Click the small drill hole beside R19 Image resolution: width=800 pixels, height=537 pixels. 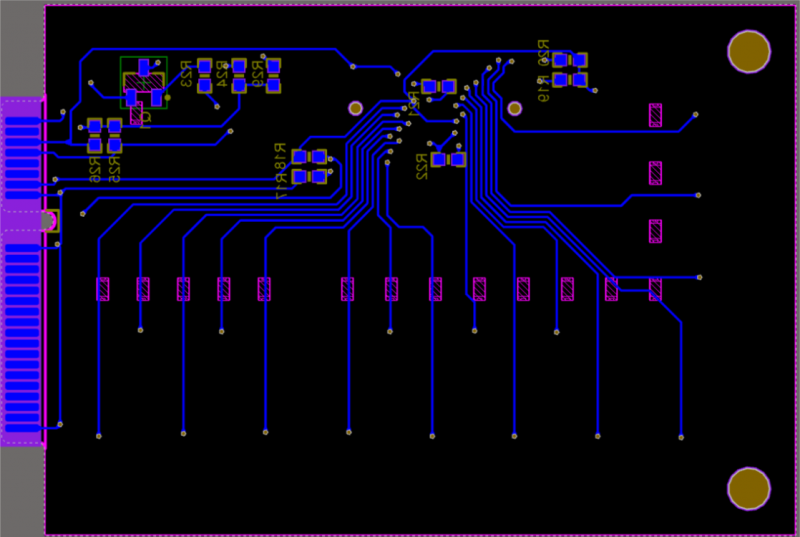[514, 108]
